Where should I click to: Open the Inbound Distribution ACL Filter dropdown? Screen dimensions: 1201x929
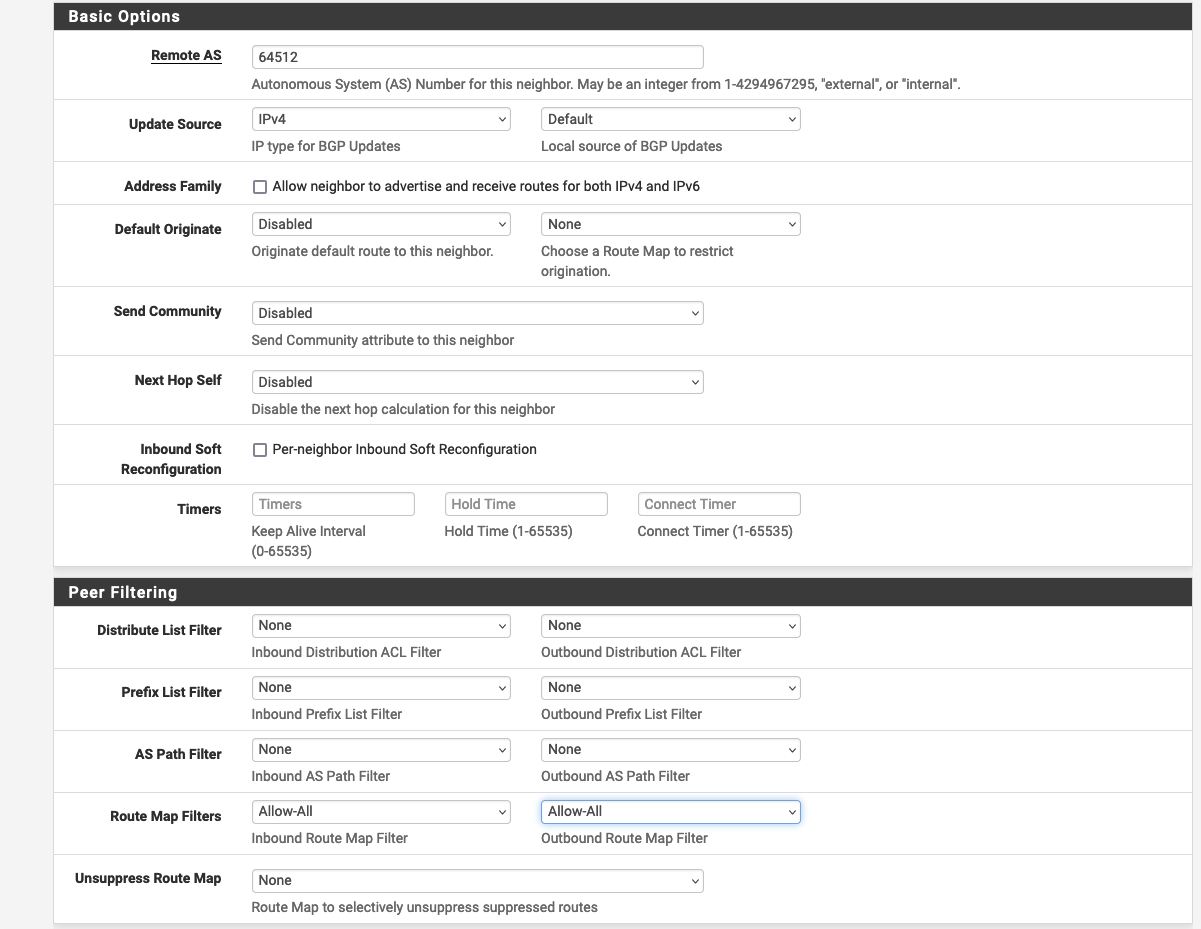pyautogui.click(x=380, y=625)
